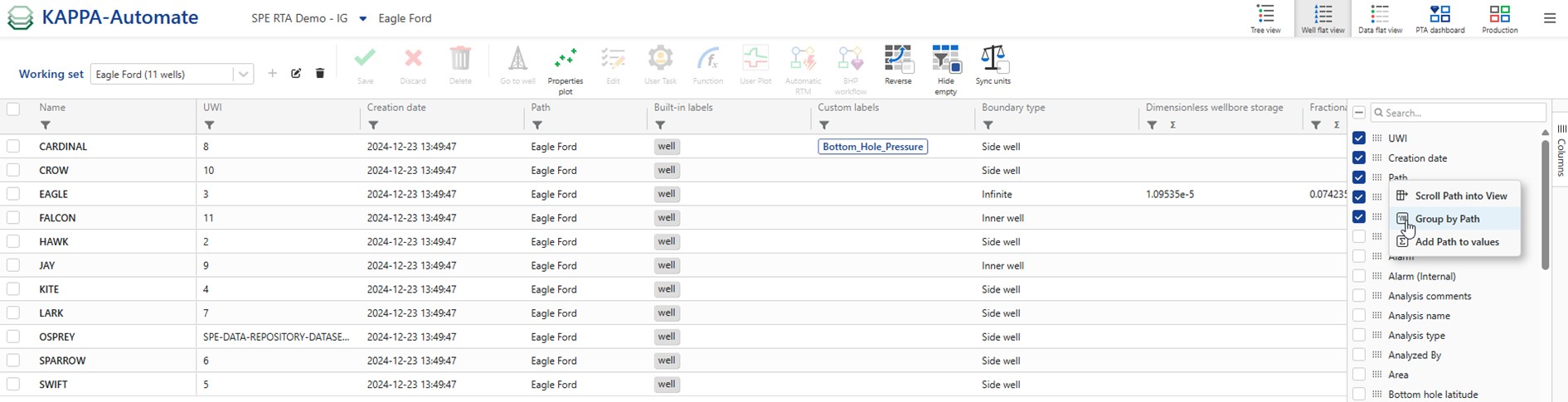
Task: Choose Add Path to values
Action: coord(1454,242)
